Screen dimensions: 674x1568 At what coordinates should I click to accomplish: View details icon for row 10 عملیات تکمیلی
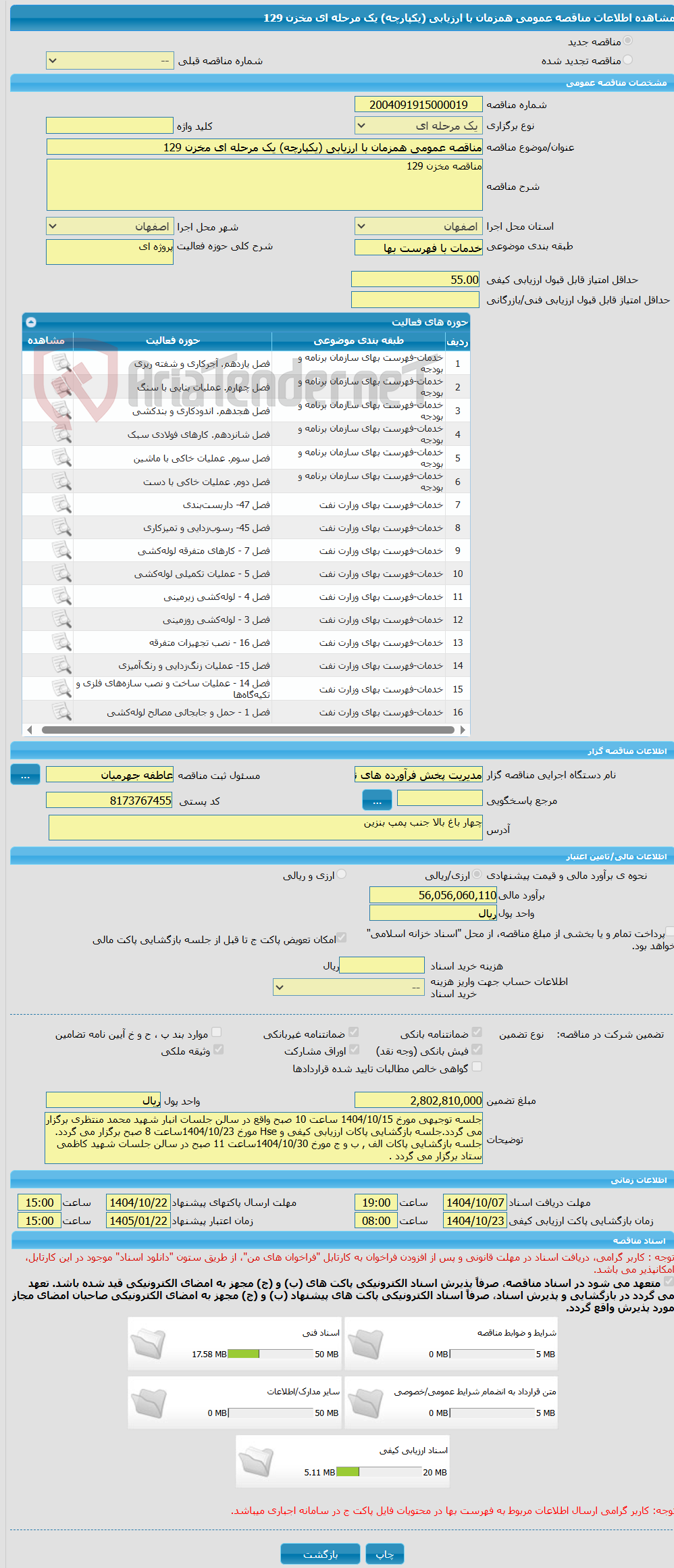tap(61, 574)
